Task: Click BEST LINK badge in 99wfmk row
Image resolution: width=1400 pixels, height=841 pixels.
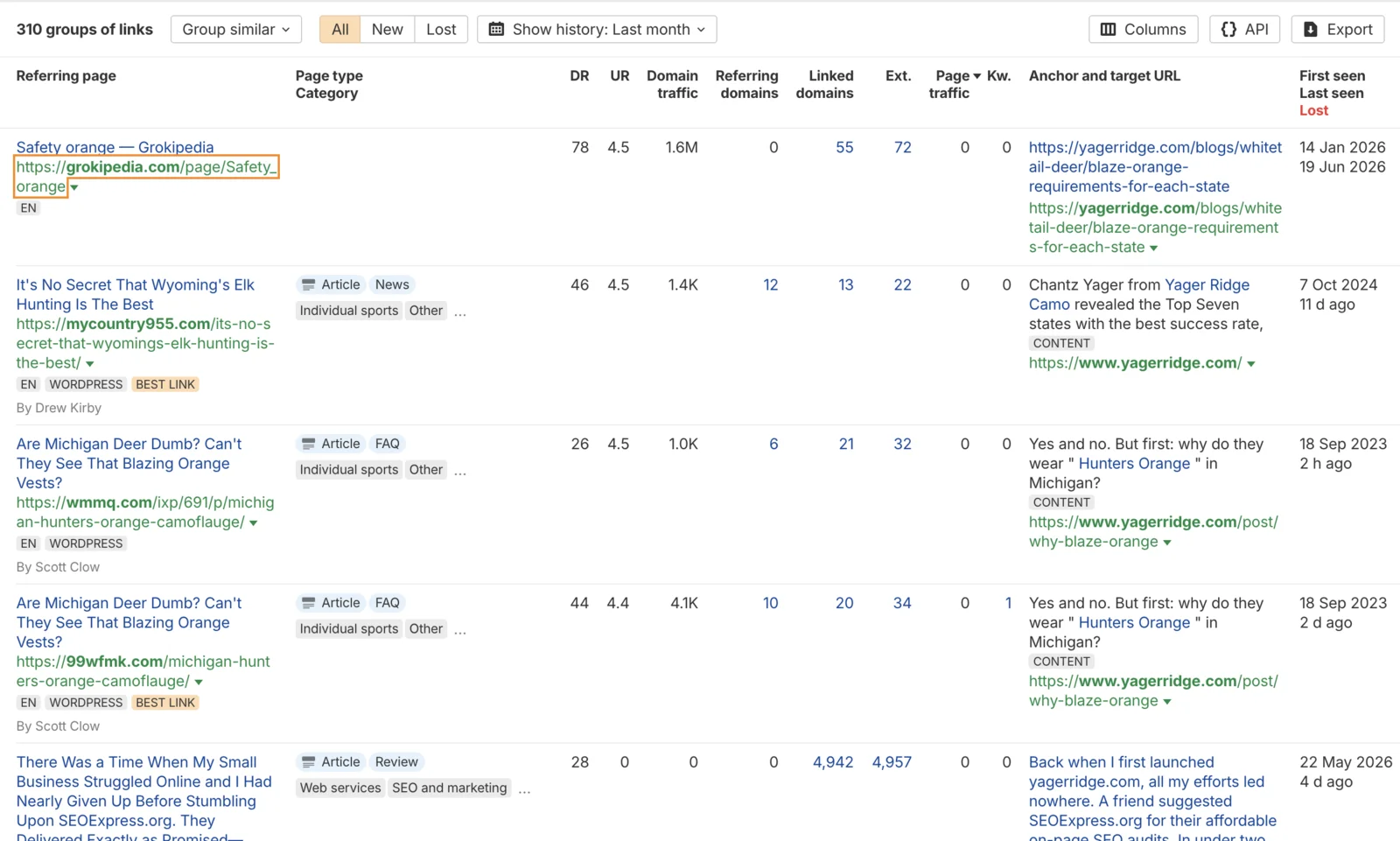Action: coord(165,703)
